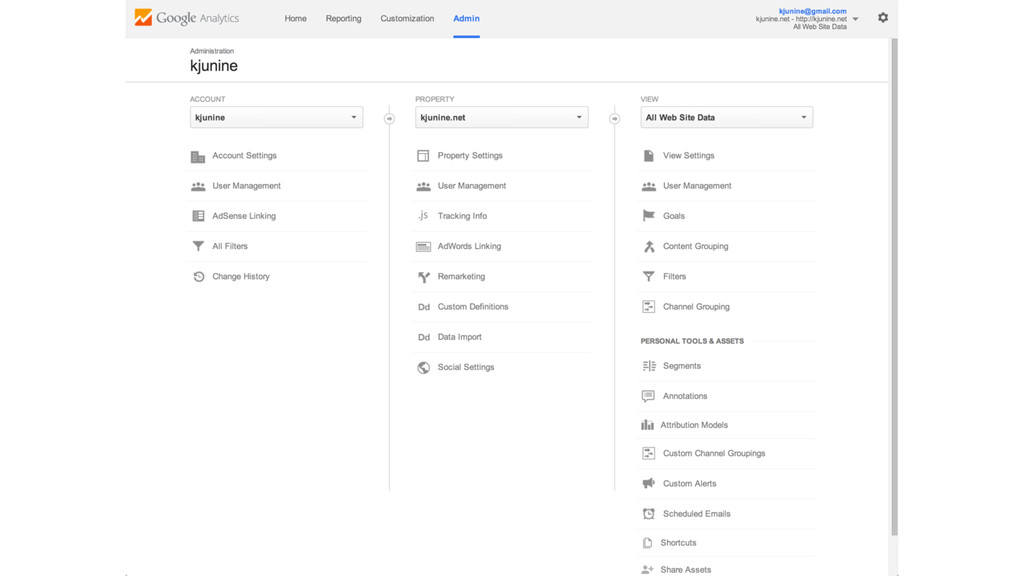Open the All Web Site Data view dropdown

[x=727, y=118]
